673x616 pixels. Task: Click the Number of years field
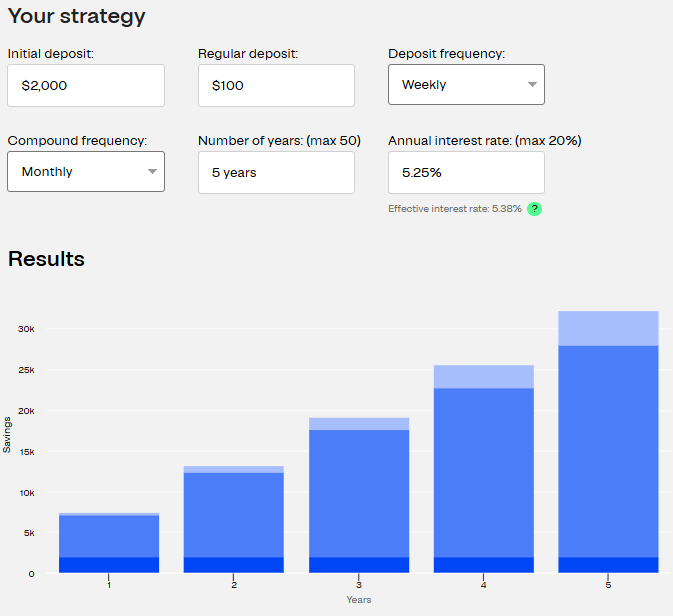(276, 173)
